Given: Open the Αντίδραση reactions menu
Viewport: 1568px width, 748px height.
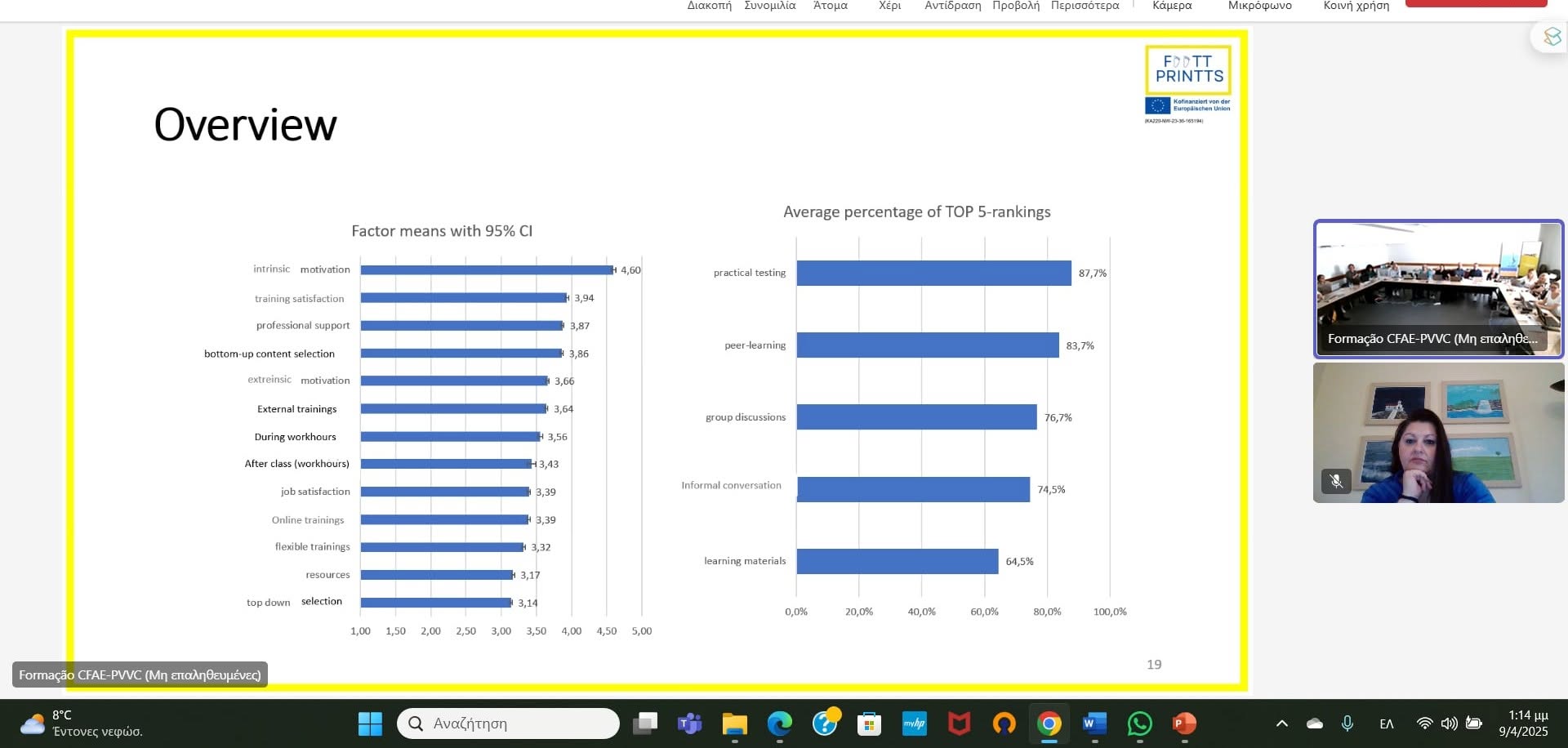Looking at the screenshot, I should click(x=952, y=6).
